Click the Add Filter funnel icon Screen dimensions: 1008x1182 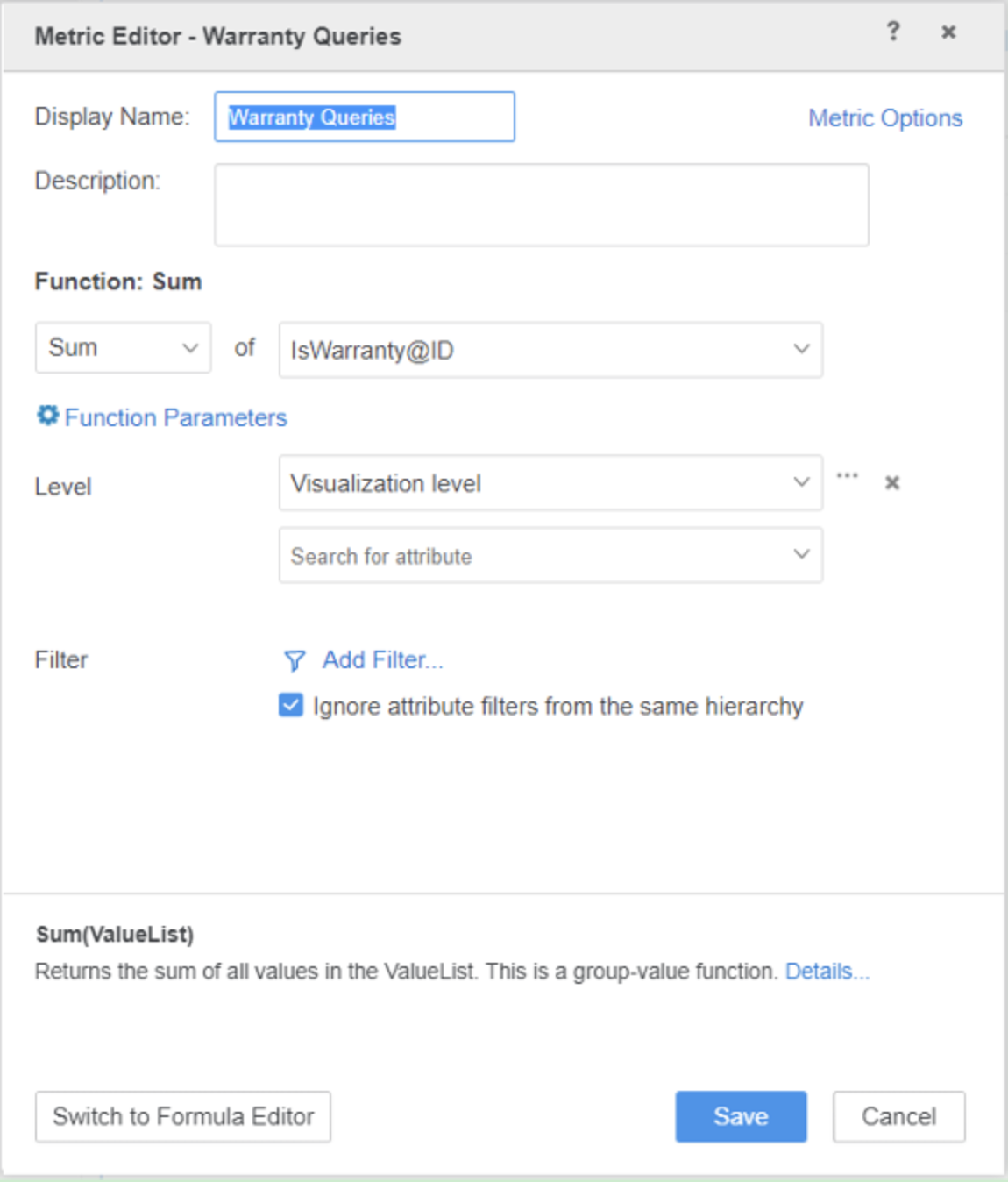click(295, 660)
